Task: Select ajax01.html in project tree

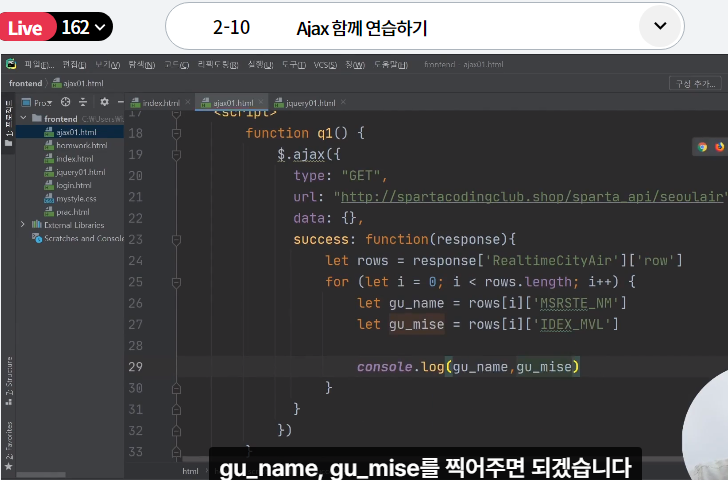Action: 70,132
